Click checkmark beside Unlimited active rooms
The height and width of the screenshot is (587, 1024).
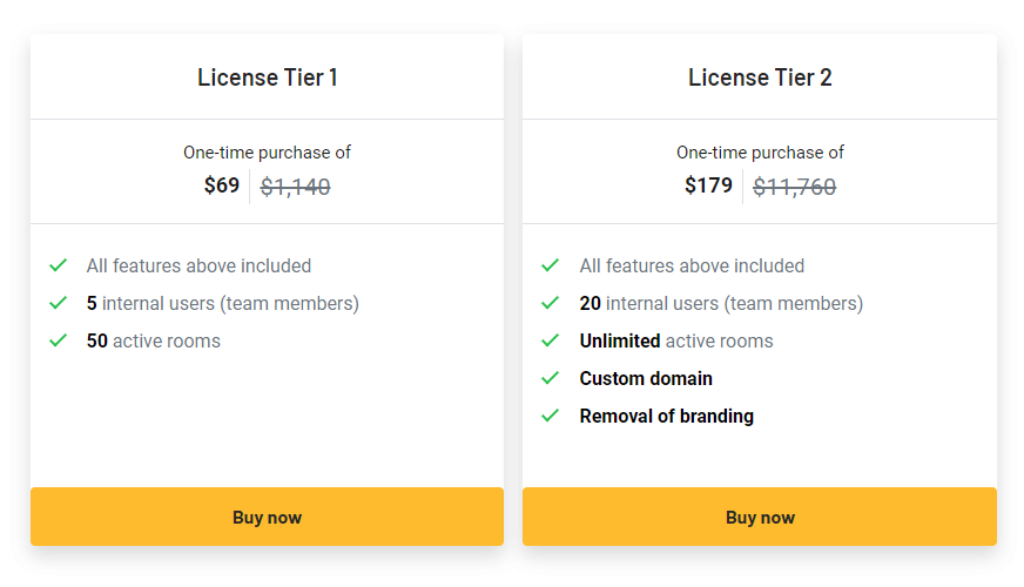tap(551, 340)
